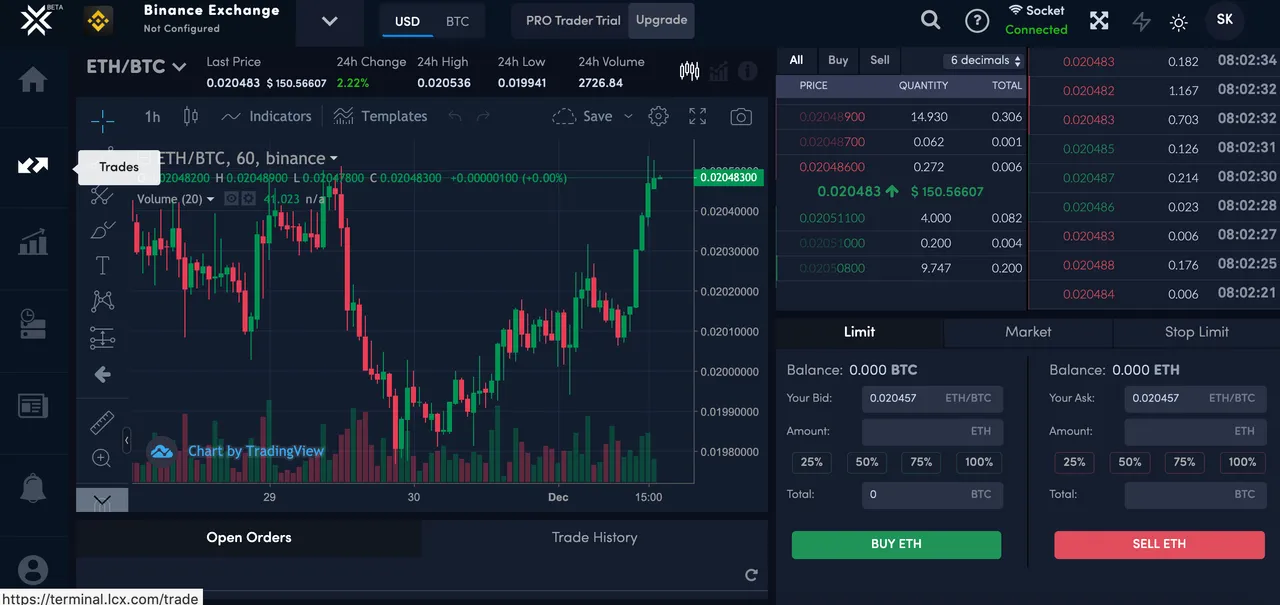Select the prediction and measurement tool

point(102,338)
